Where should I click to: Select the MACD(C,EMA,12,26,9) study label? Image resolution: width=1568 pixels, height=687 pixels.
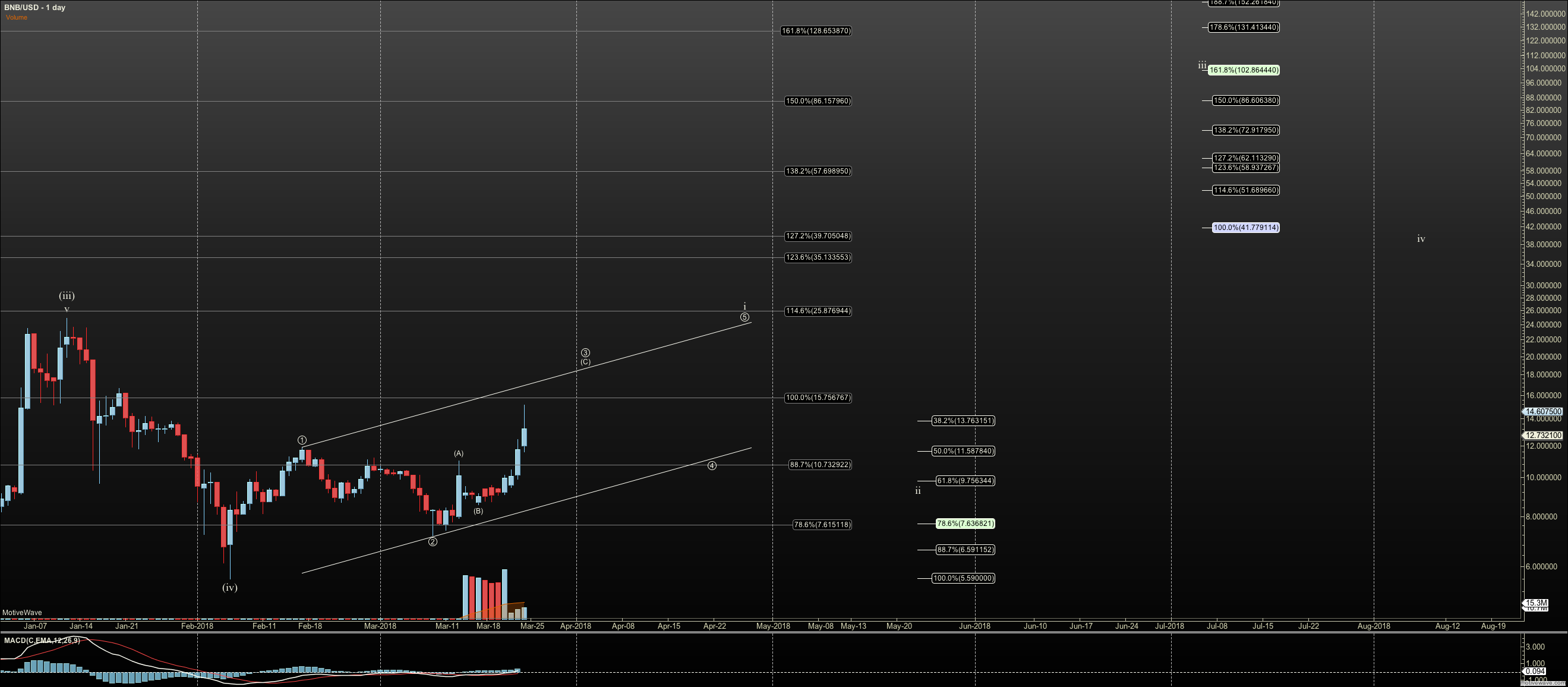(x=42, y=640)
